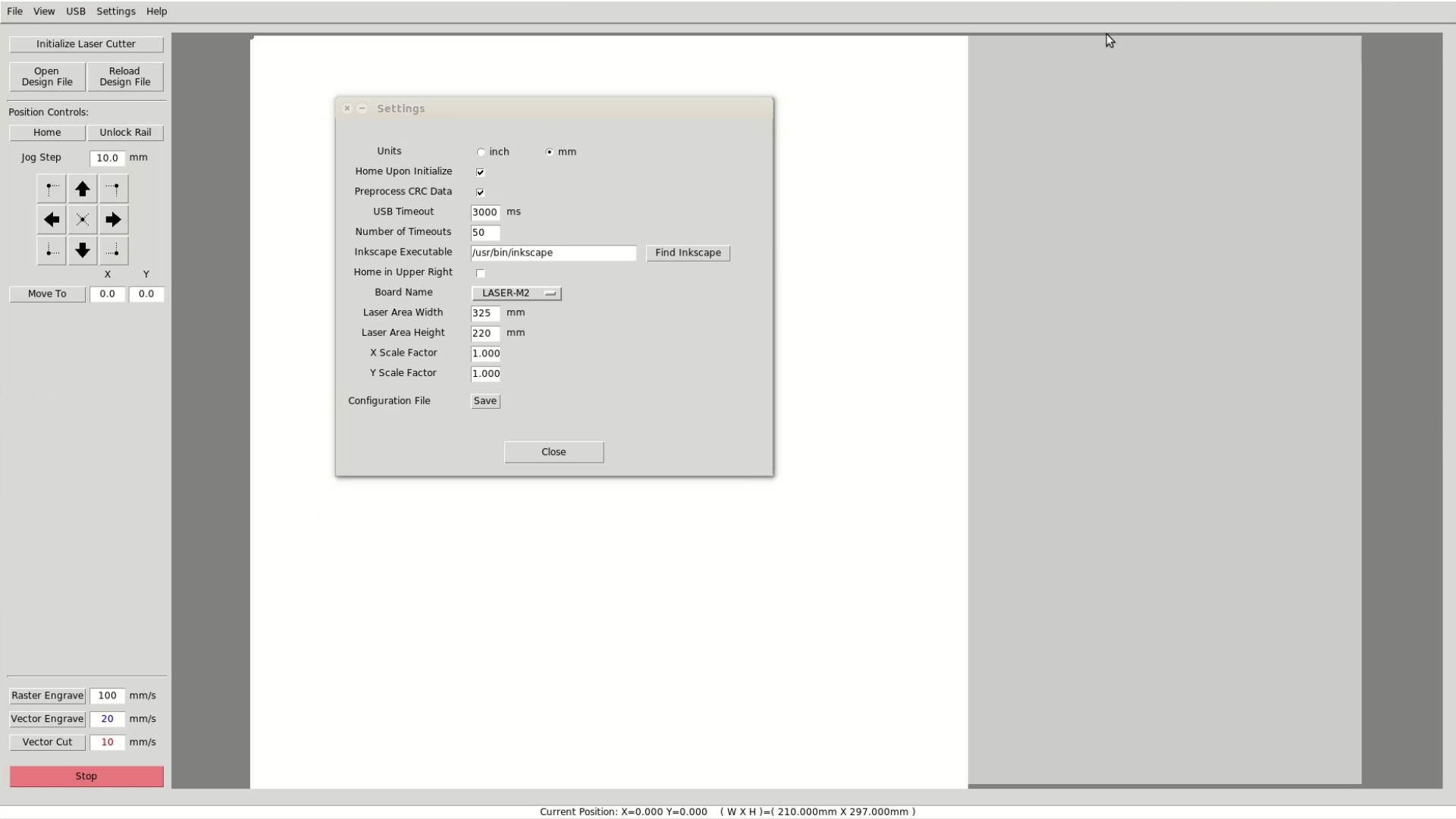Jog laser right with the right arrow
This screenshot has height=819, width=1456.
tap(114, 220)
